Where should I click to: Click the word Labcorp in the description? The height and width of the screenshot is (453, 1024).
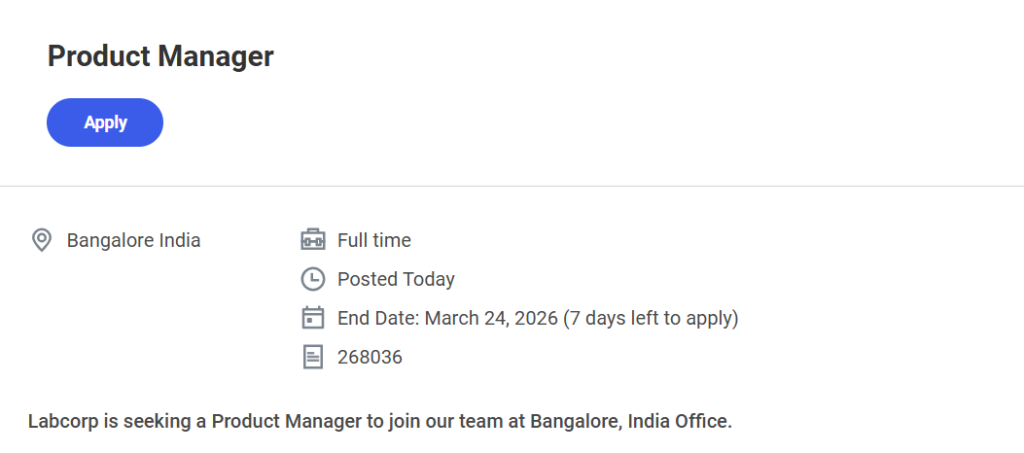click(62, 421)
